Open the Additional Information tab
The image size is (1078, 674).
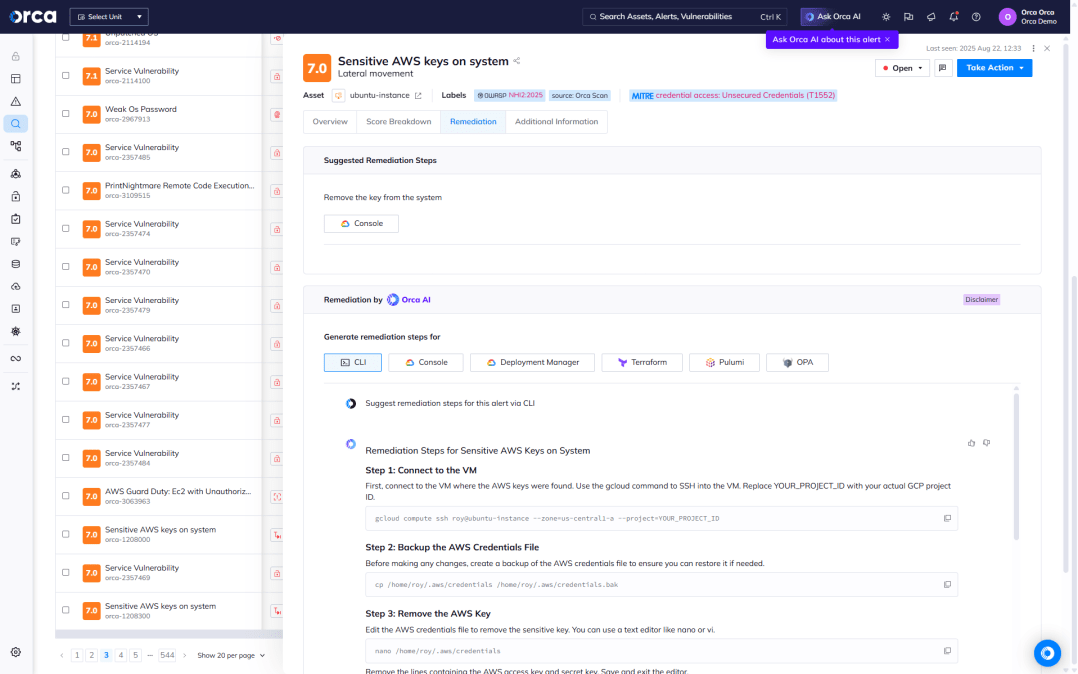[556, 122]
